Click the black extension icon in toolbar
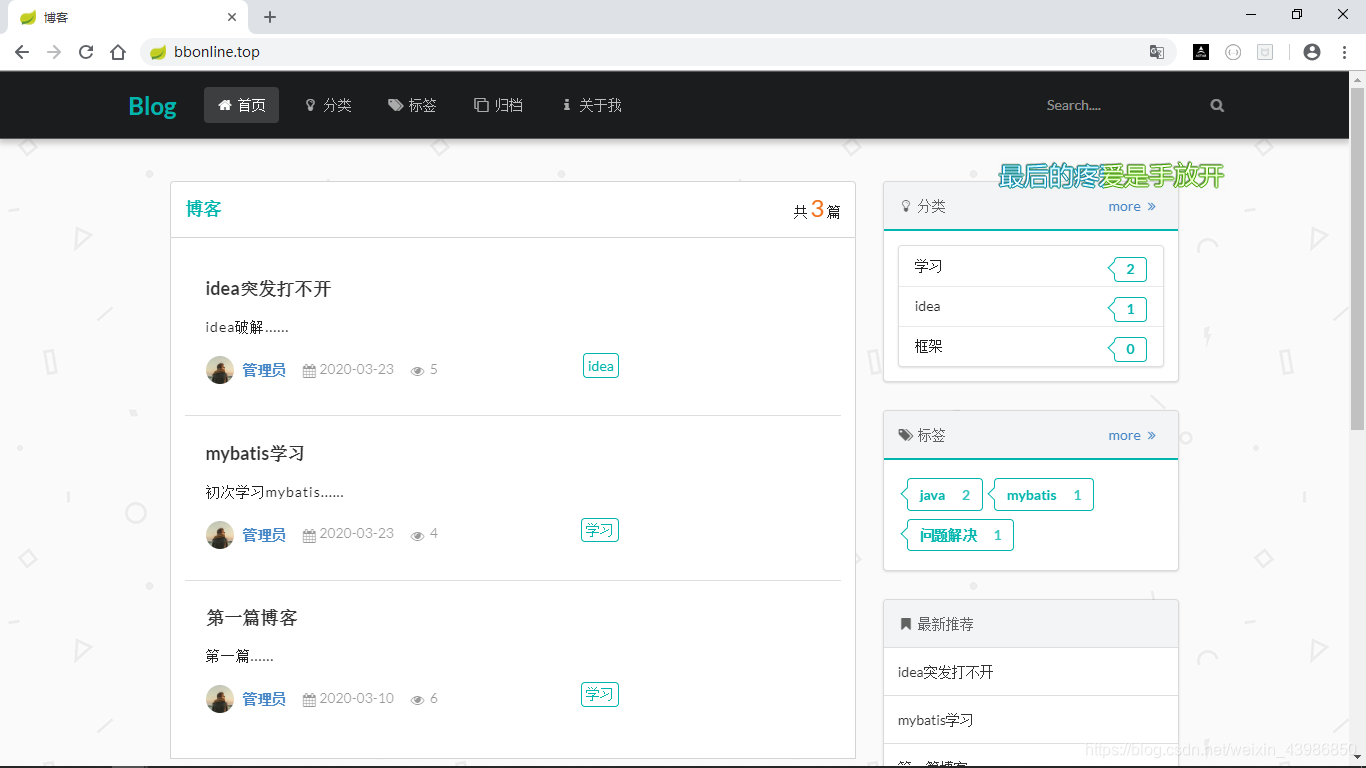 tap(1201, 52)
